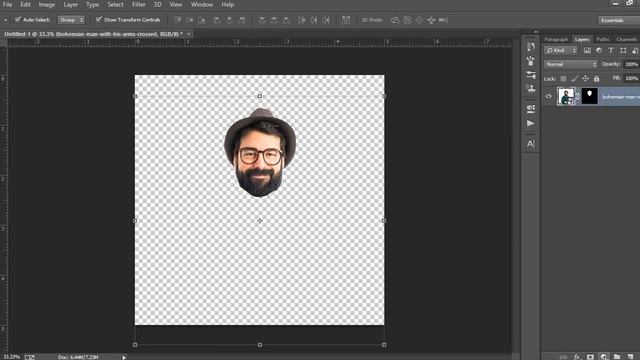The height and width of the screenshot is (360, 640).
Task: Open the Normal blend mode dropdown
Action: pyautogui.click(x=571, y=64)
